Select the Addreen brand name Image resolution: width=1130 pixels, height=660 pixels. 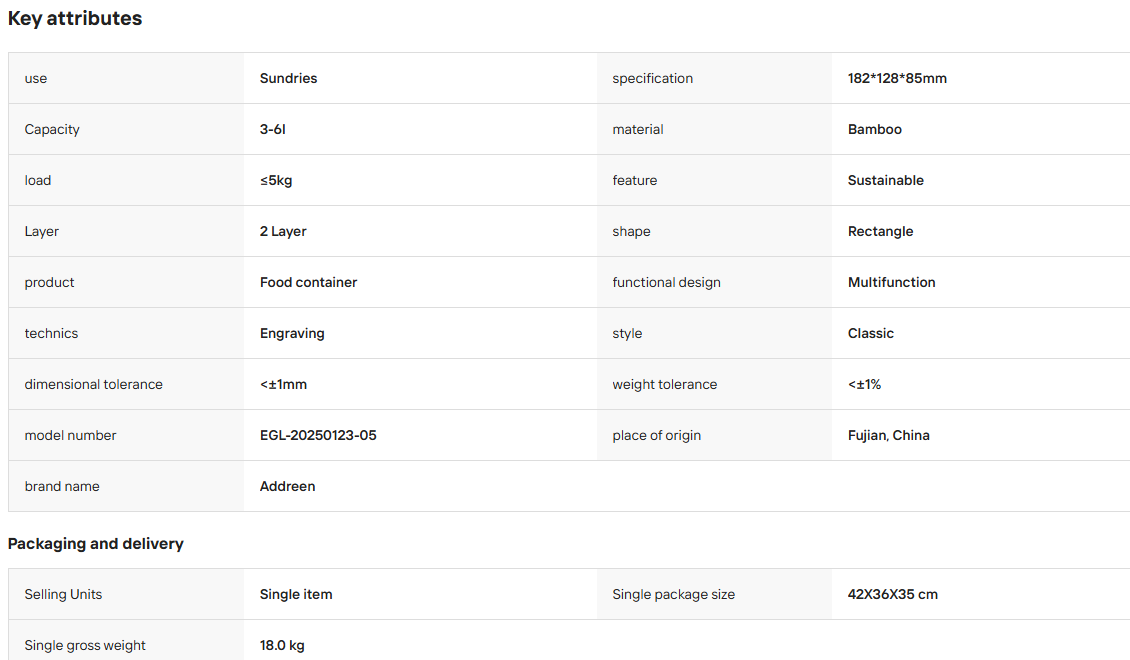pyautogui.click(x=288, y=487)
